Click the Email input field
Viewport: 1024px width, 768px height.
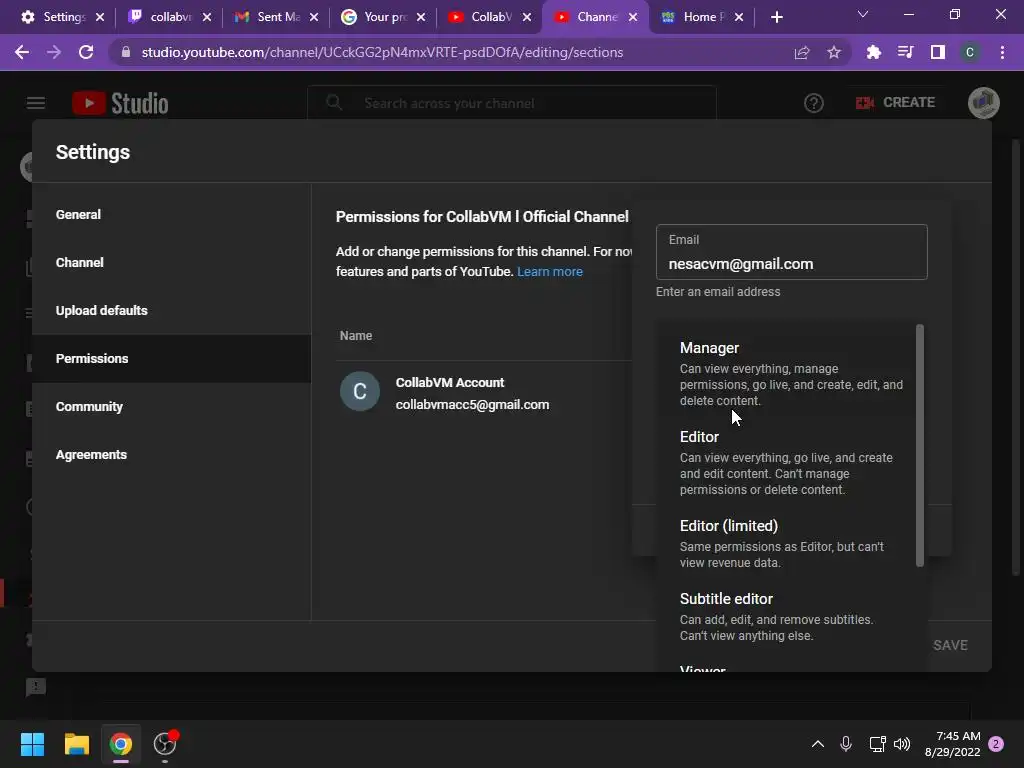pos(792,252)
